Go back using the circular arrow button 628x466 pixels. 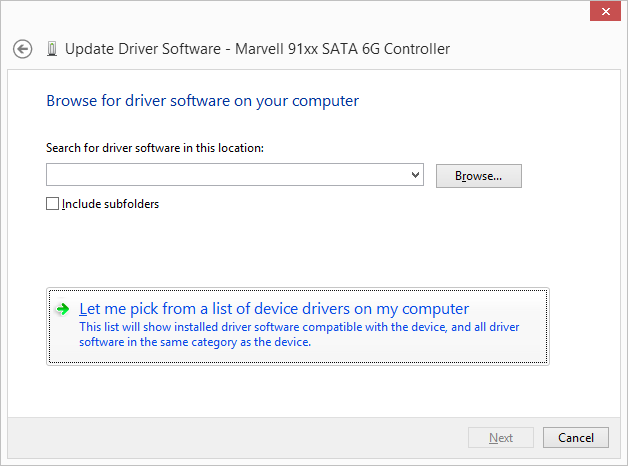[x=22, y=50]
